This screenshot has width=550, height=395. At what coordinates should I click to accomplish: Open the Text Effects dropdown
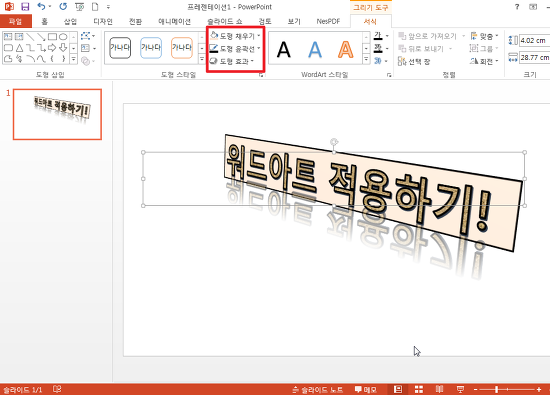pos(382,61)
